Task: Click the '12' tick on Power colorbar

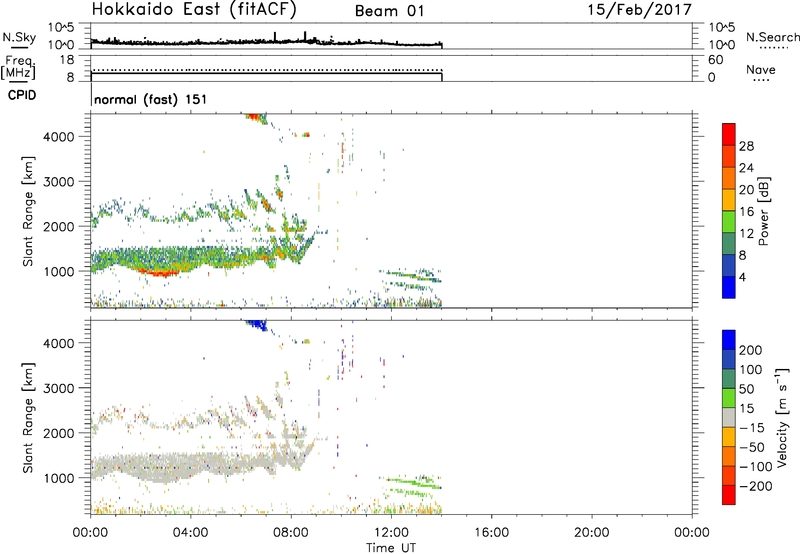Action: 746,234
